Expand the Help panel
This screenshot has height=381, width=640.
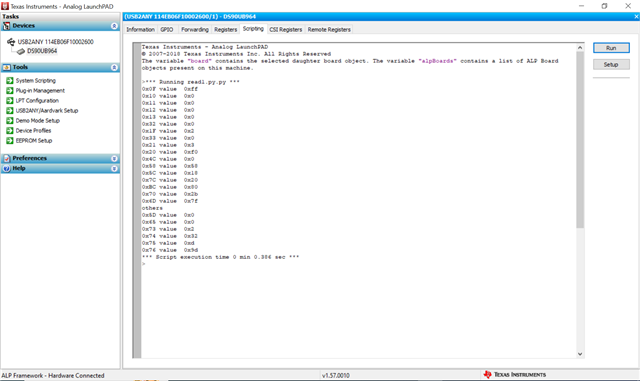tap(114, 168)
